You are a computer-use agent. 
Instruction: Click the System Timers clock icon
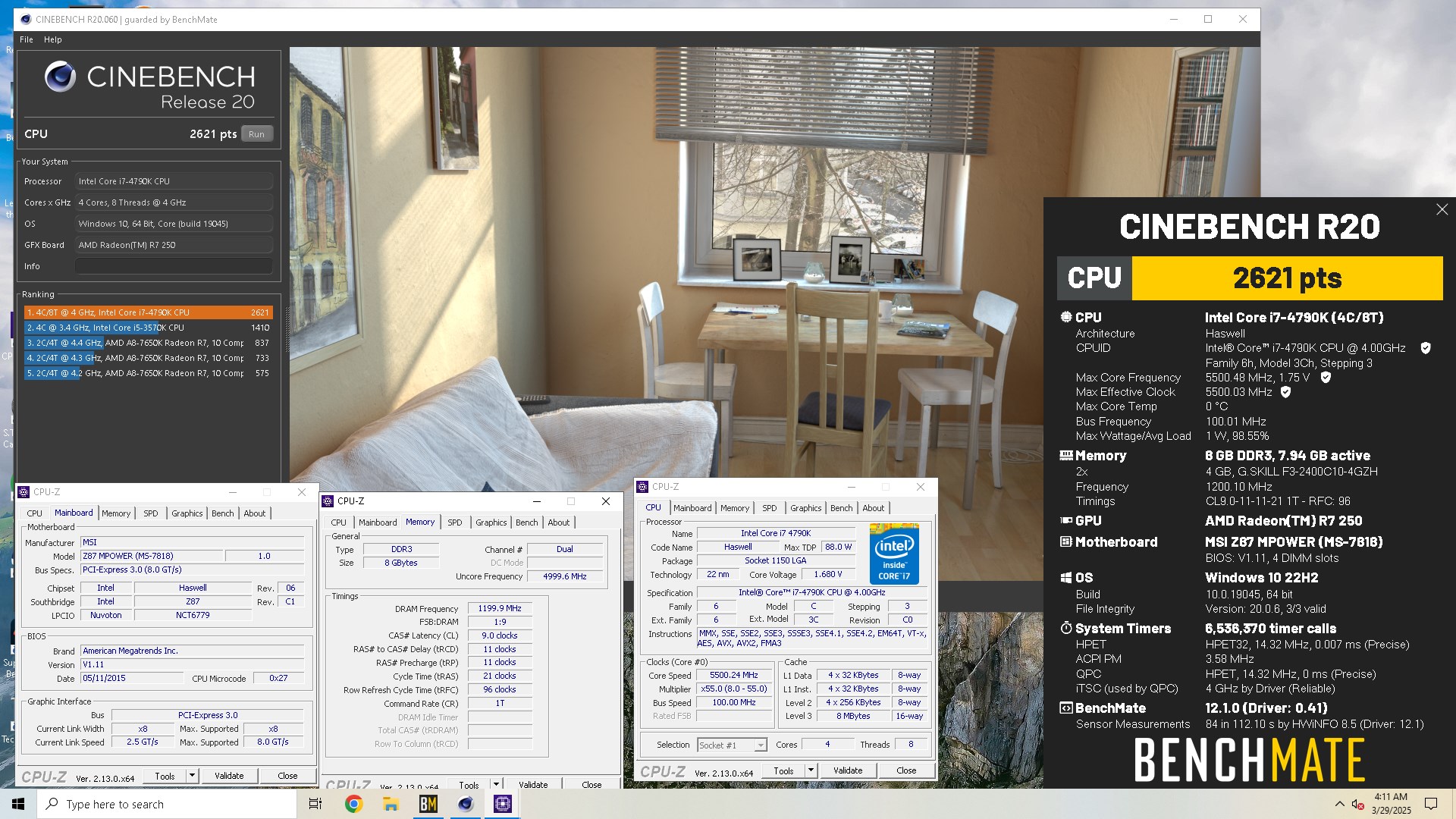(x=1066, y=628)
